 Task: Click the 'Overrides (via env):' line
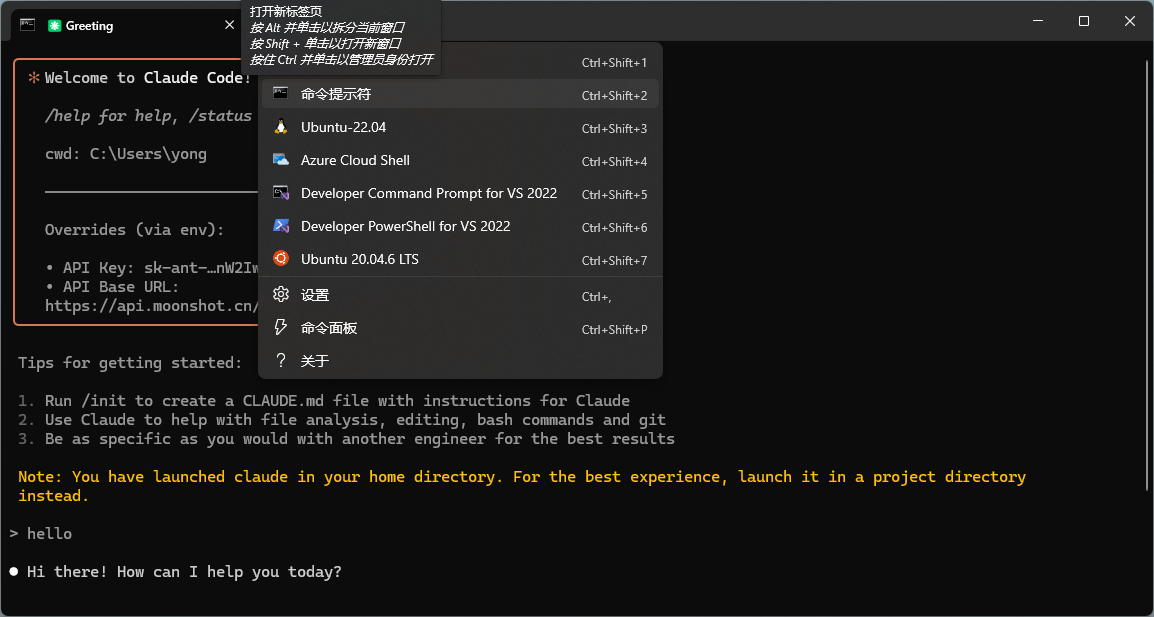tap(135, 229)
